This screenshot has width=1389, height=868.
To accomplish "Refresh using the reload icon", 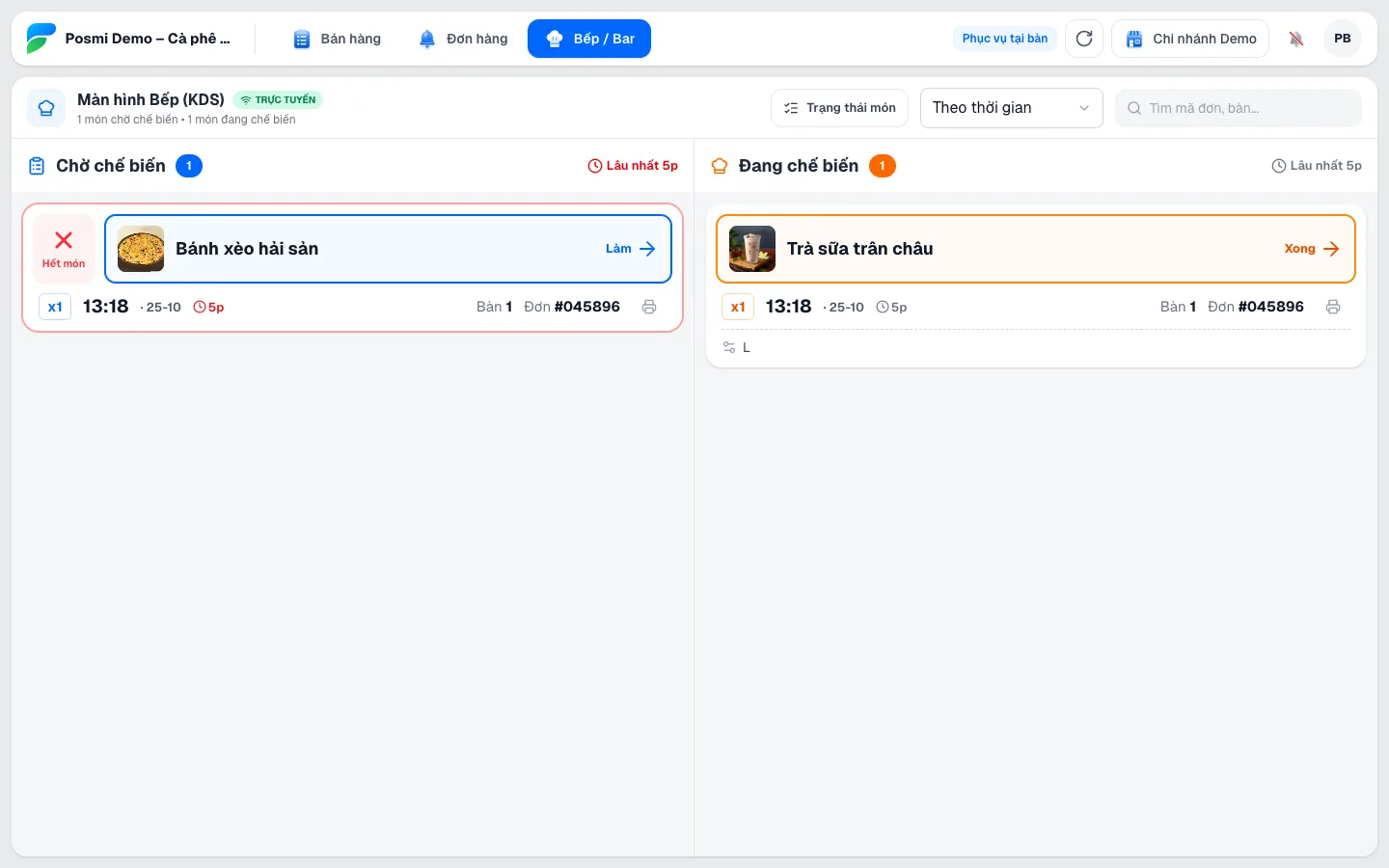I will 1084,39.
